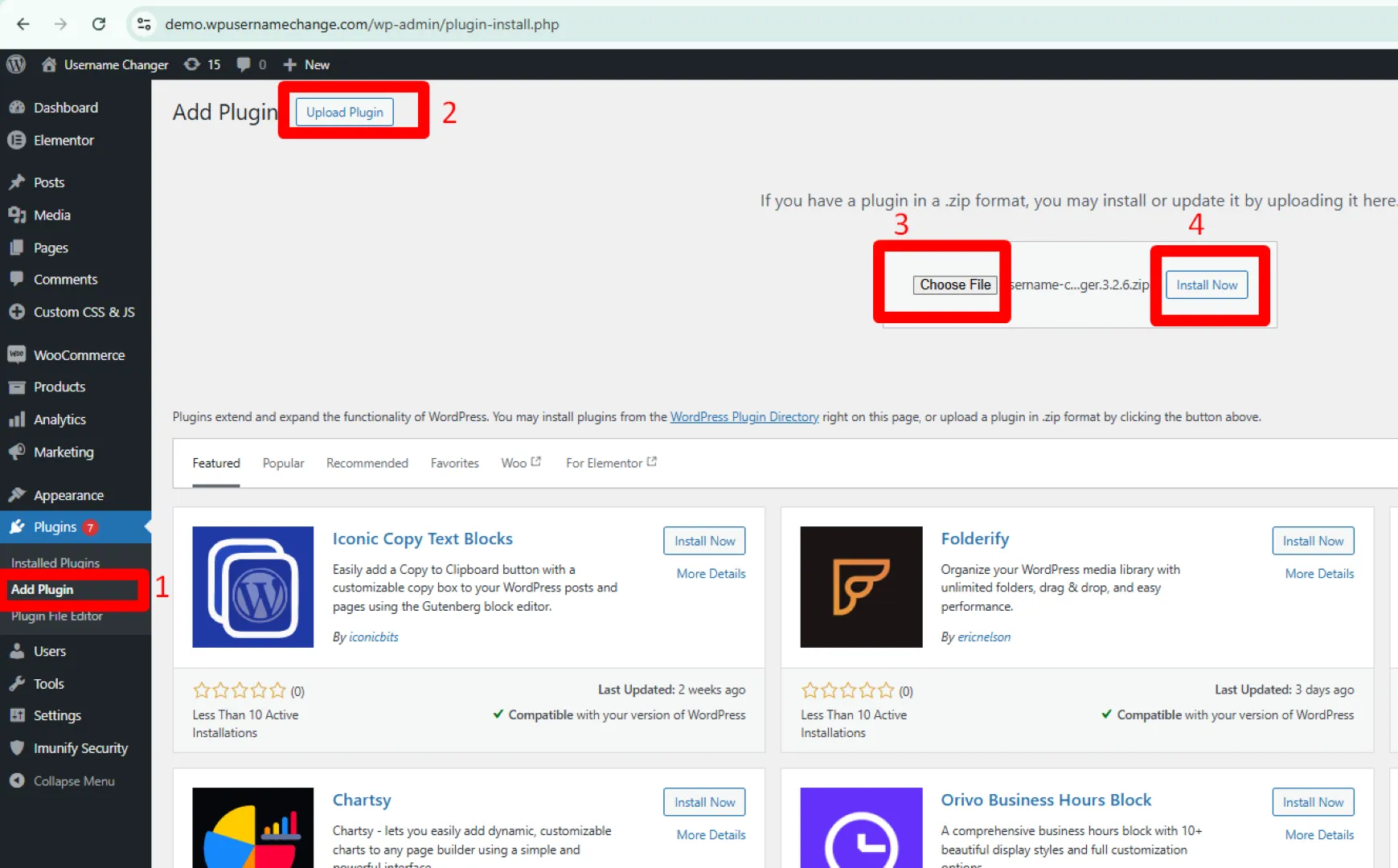
Task: Open Installed Plugins submenu item
Action: 55,563
